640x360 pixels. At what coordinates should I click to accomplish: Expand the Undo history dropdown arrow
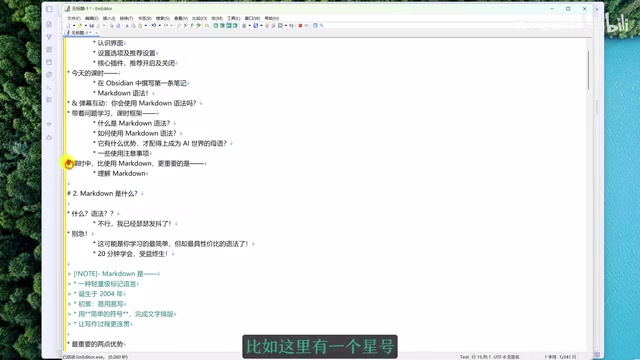tap(160, 25)
